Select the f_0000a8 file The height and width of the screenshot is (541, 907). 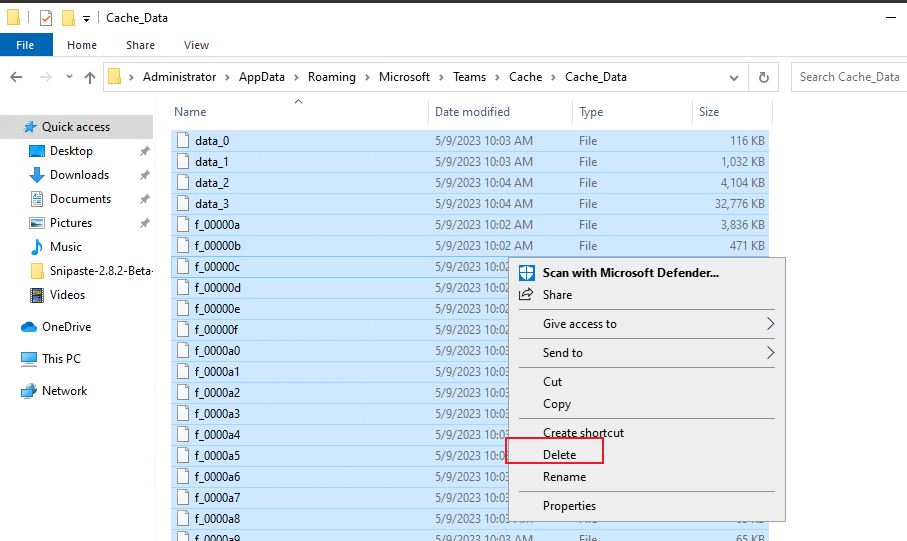340,519
